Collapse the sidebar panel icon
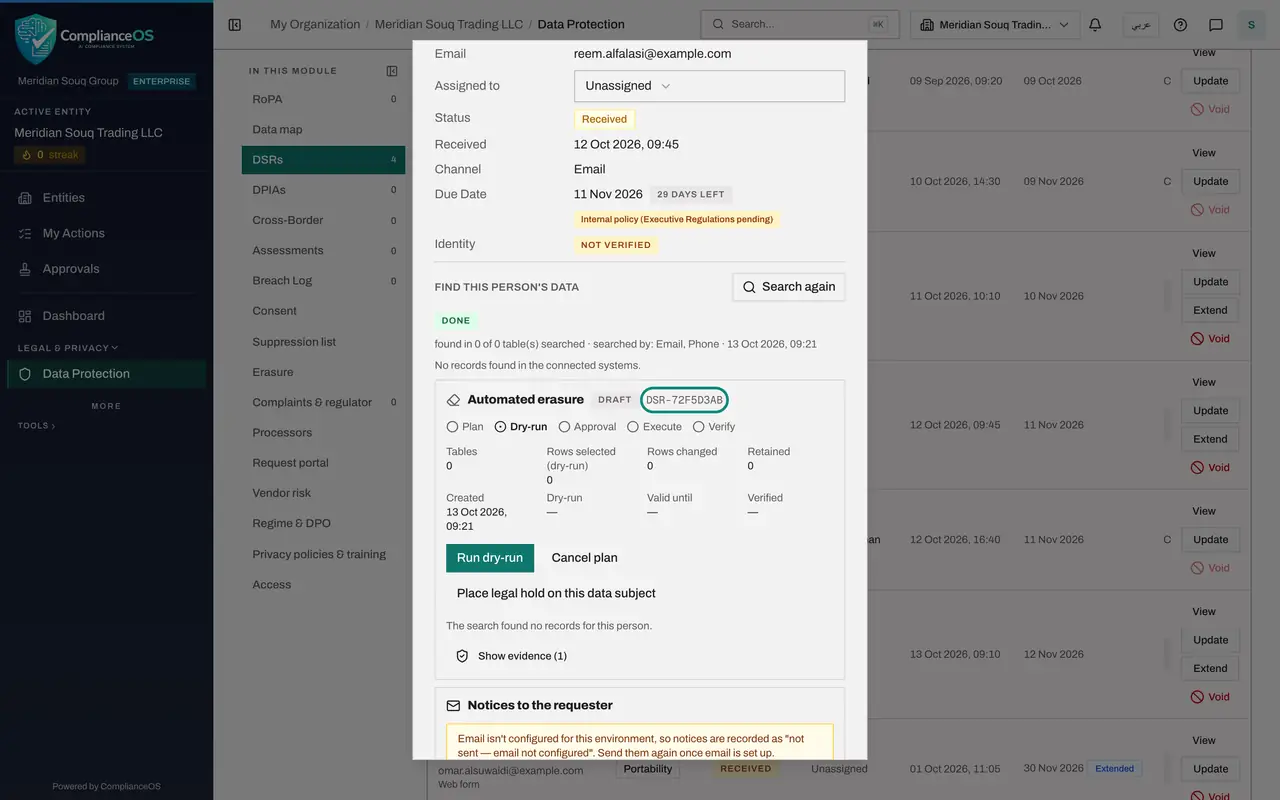This screenshot has width=1280, height=800. pyautogui.click(x=235, y=25)
